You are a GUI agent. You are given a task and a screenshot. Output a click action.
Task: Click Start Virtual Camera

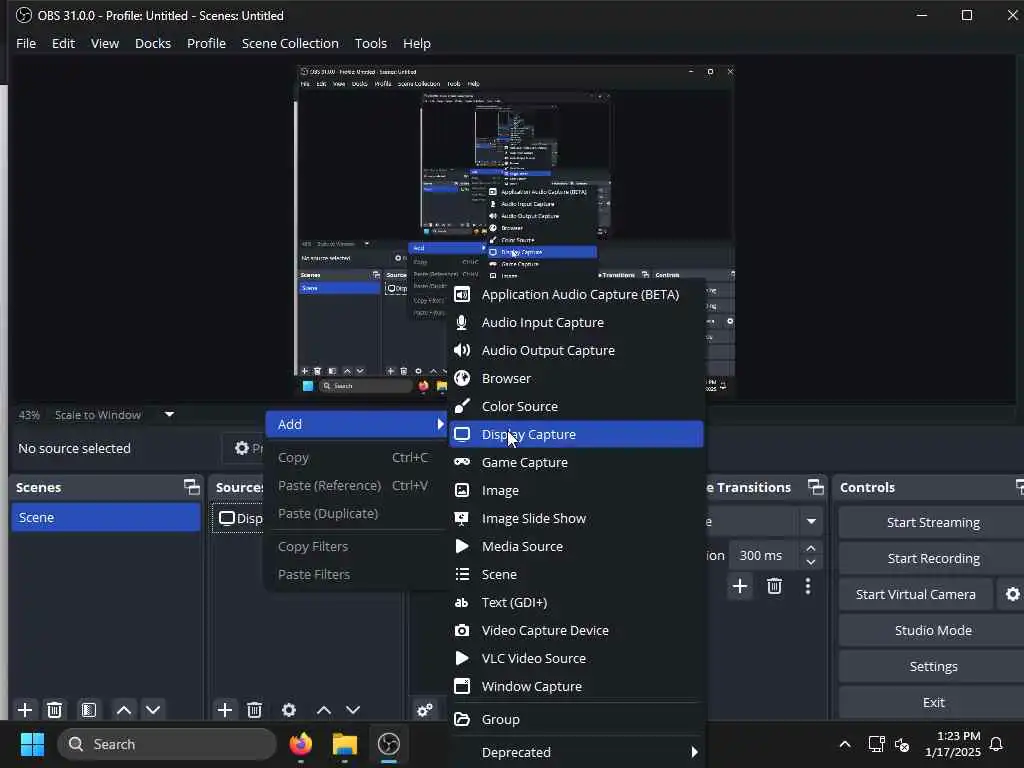tap(916, 594)
